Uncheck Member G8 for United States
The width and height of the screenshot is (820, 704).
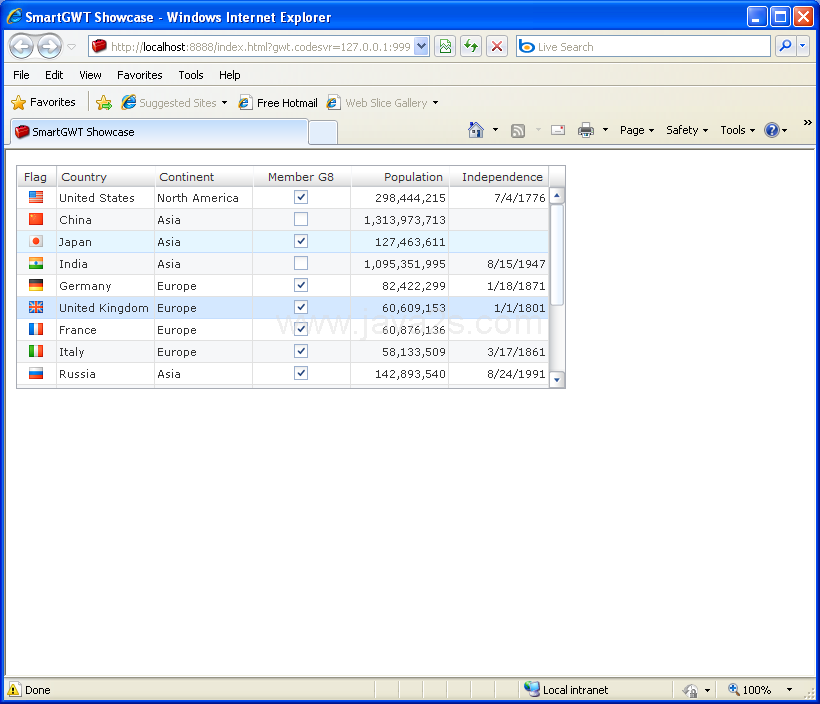click(x=301, y=197)
